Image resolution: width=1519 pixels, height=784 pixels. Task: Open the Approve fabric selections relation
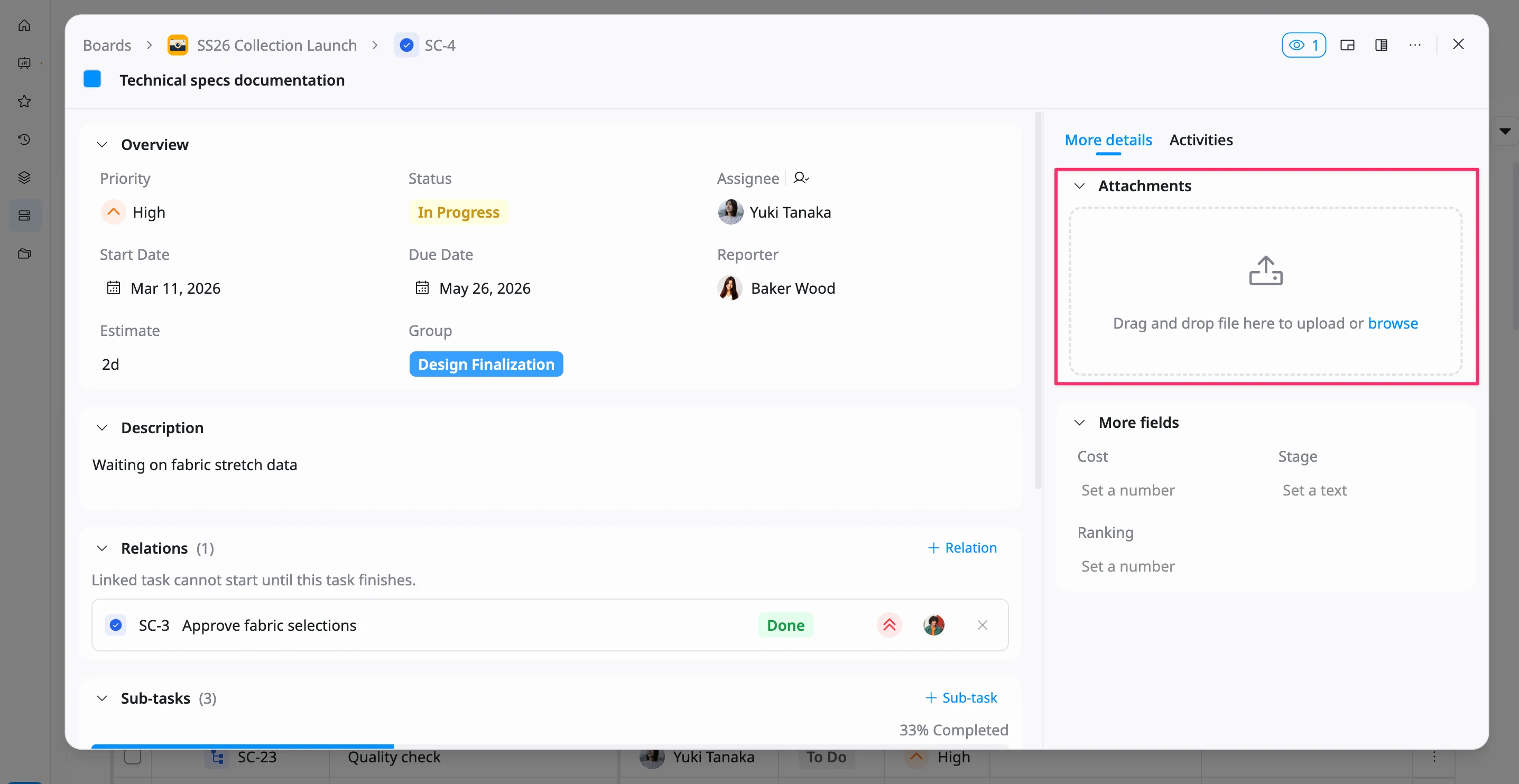click(269, 625)
